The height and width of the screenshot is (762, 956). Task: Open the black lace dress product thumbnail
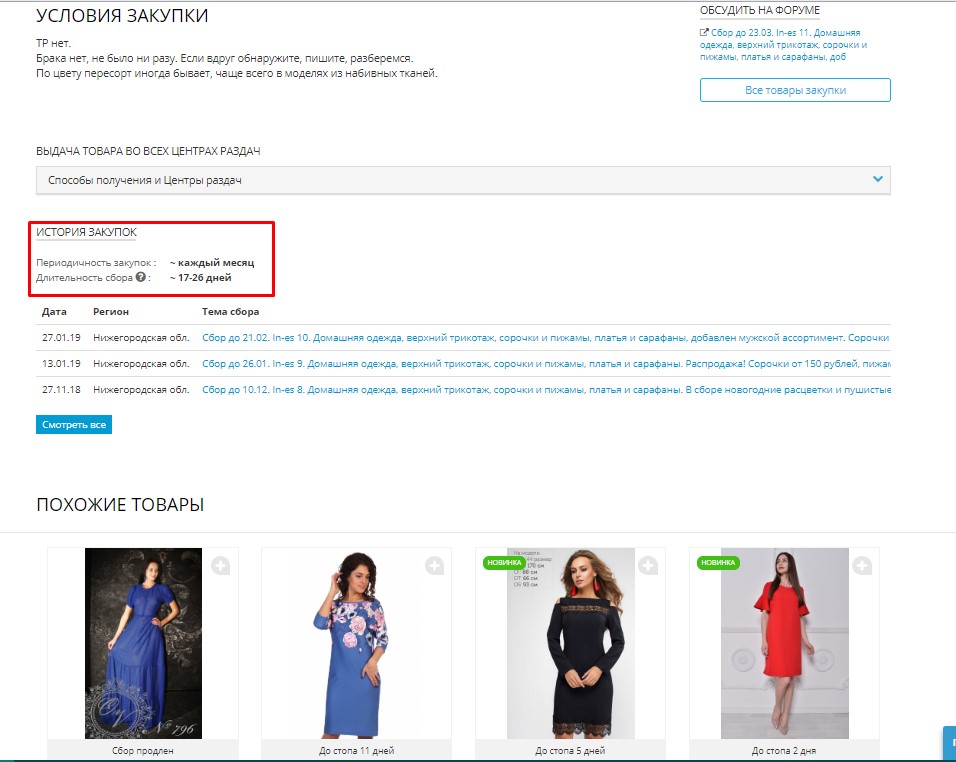click(x=571, y=643)
